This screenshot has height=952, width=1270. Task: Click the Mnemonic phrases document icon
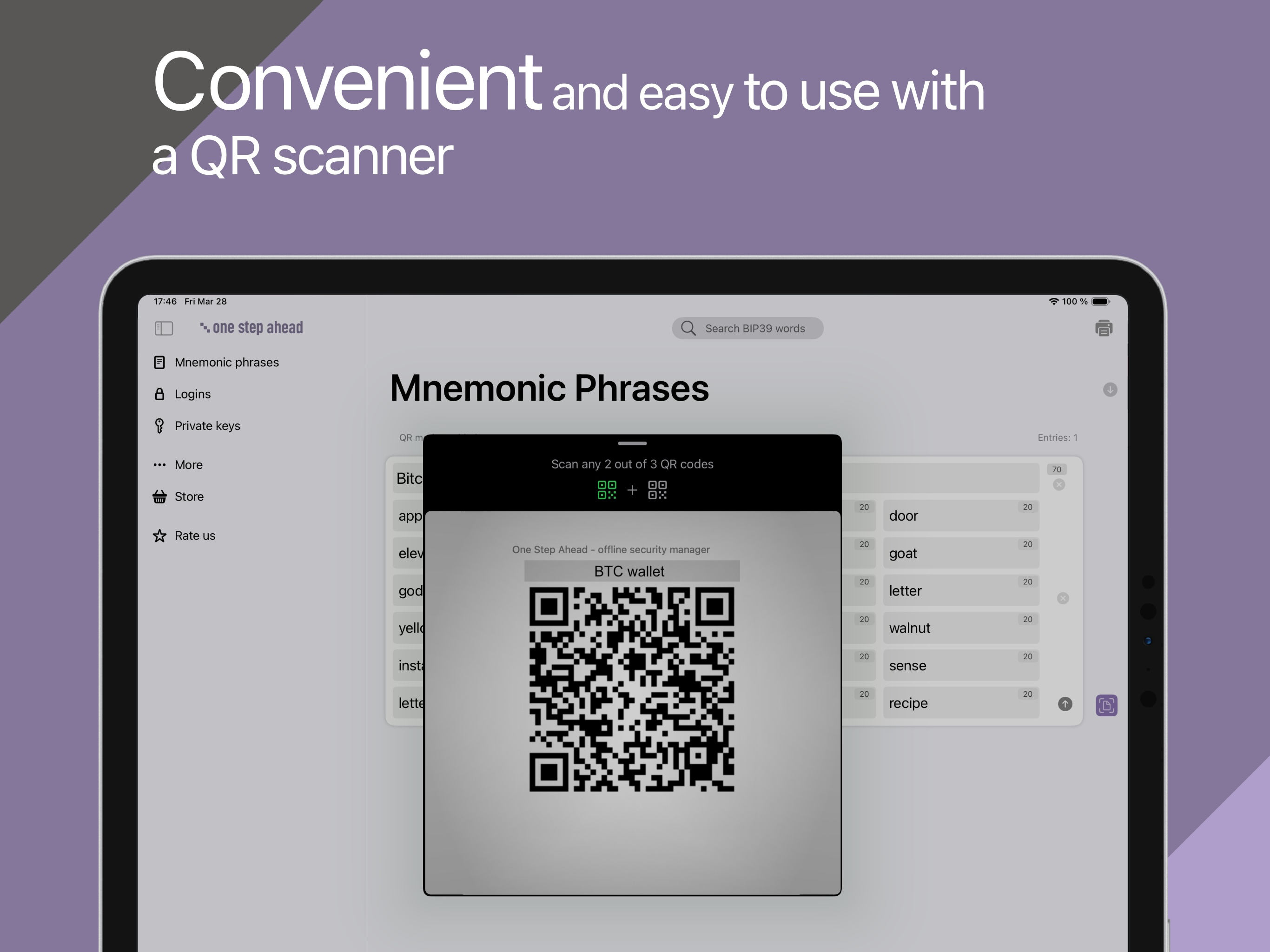click(x=159, y=362)
